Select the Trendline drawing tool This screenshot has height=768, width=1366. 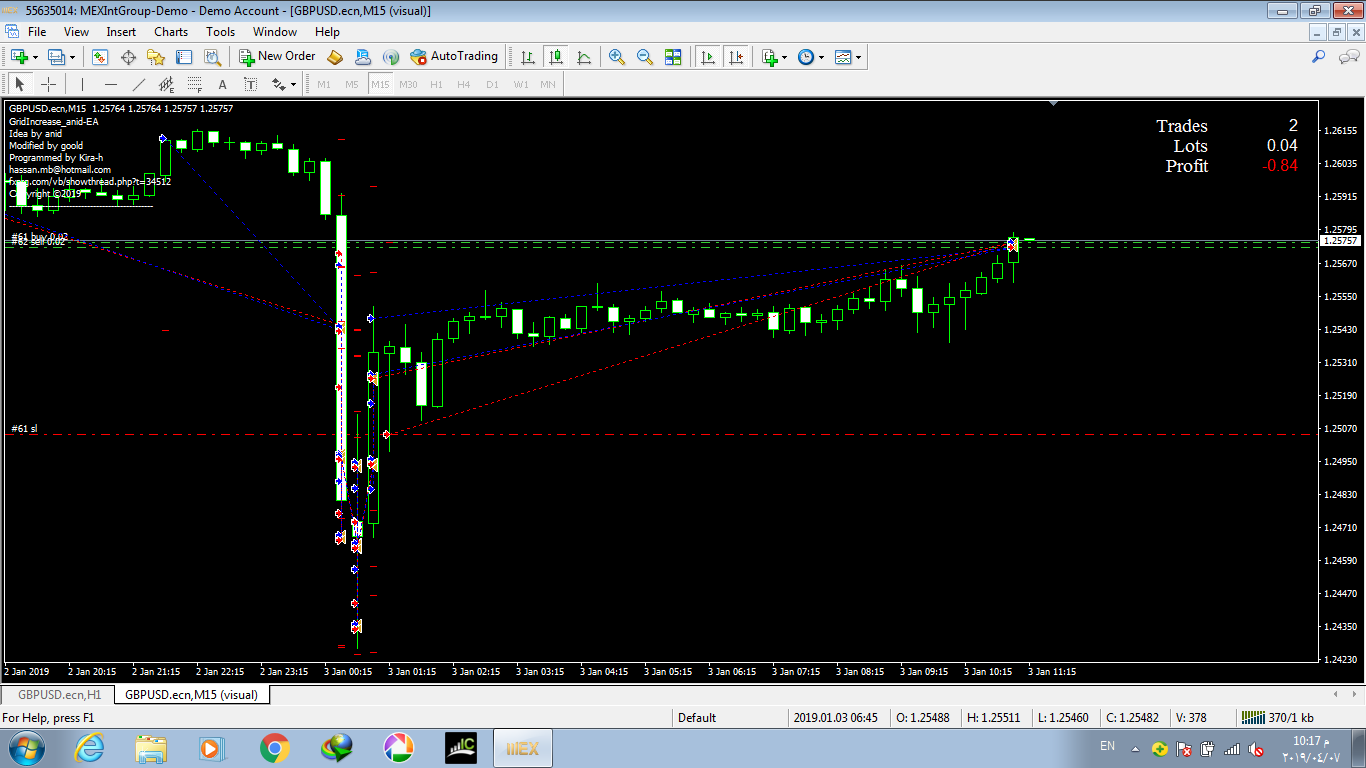tap(139, 85)
